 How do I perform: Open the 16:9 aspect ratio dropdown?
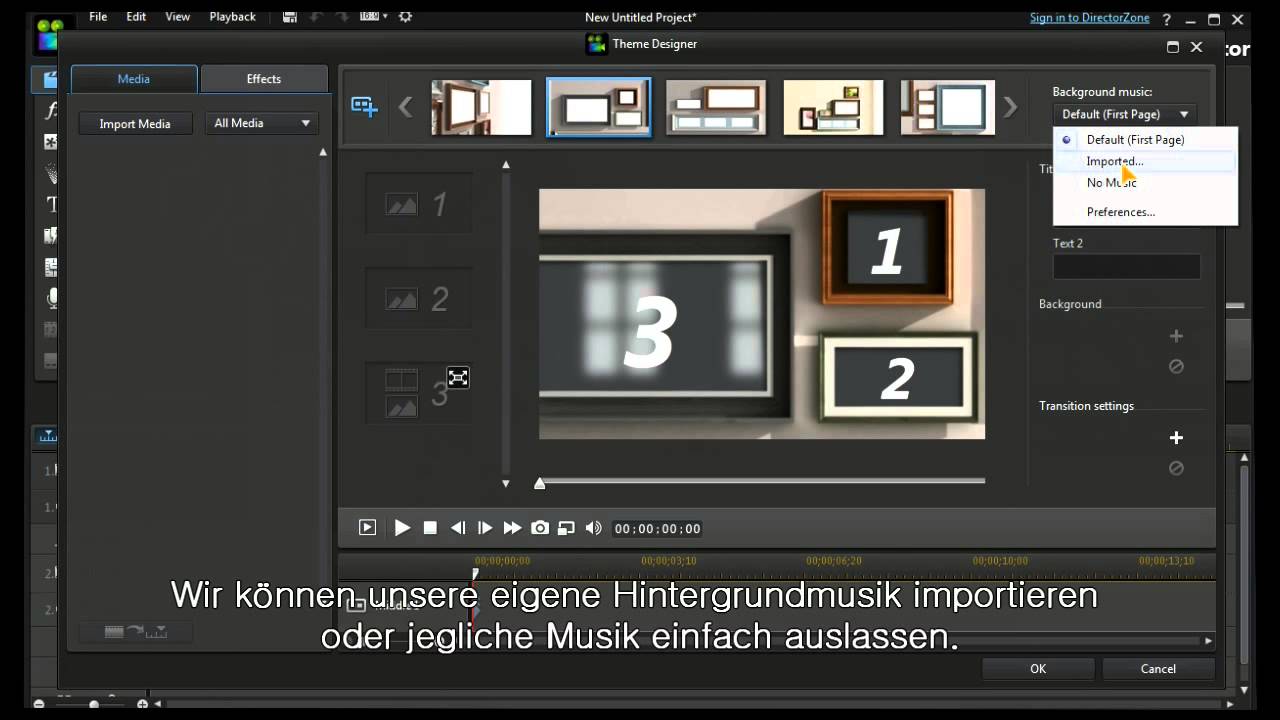pos(373,17)
